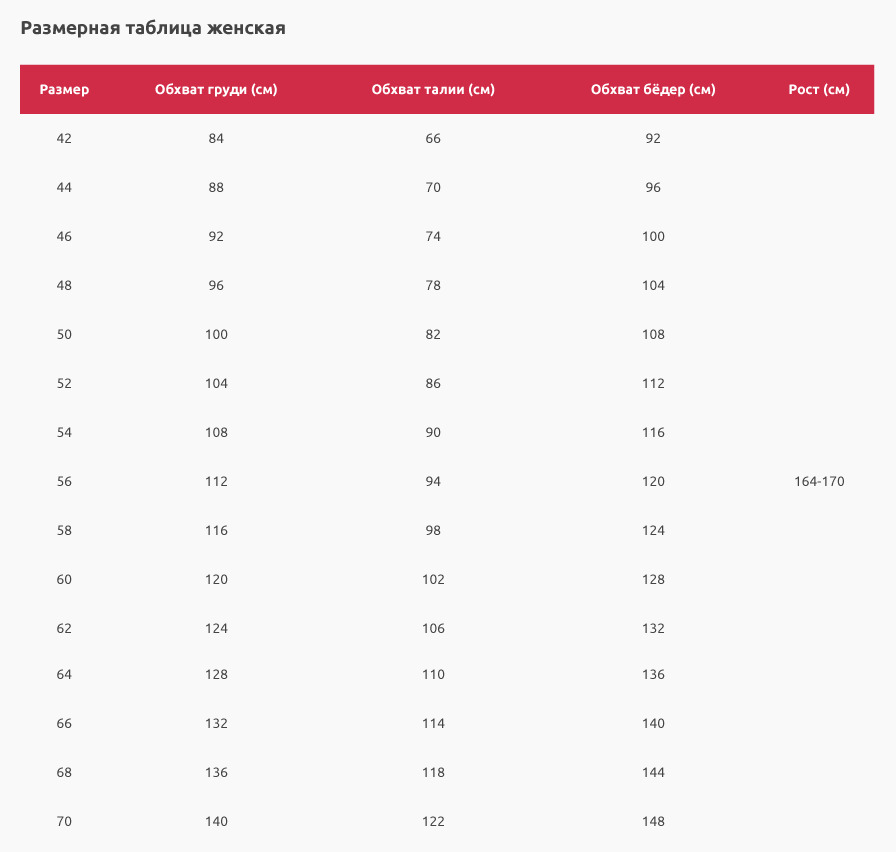The height and width of the screenshot is (852, 896).
Task: Click the height value 164-170
Action: click(819, 482)
